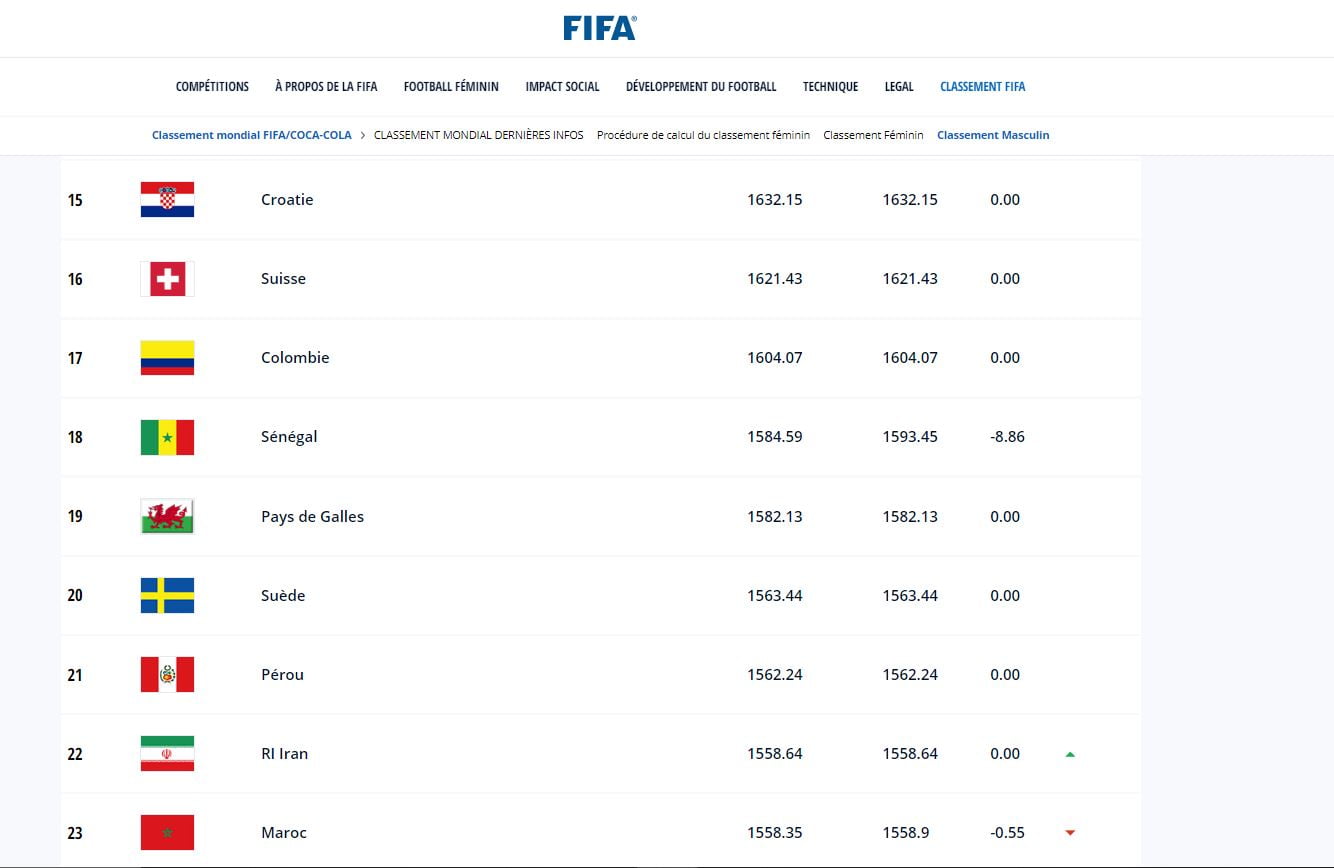The width and height of the screenshot is (1334, 868).
Task: Click the FIFA logo at top
Action: point(599,28)
